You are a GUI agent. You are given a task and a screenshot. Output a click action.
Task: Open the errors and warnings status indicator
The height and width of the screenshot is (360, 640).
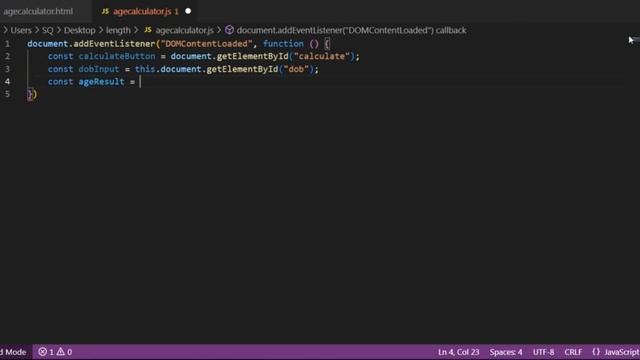click(x=55, y=352)
